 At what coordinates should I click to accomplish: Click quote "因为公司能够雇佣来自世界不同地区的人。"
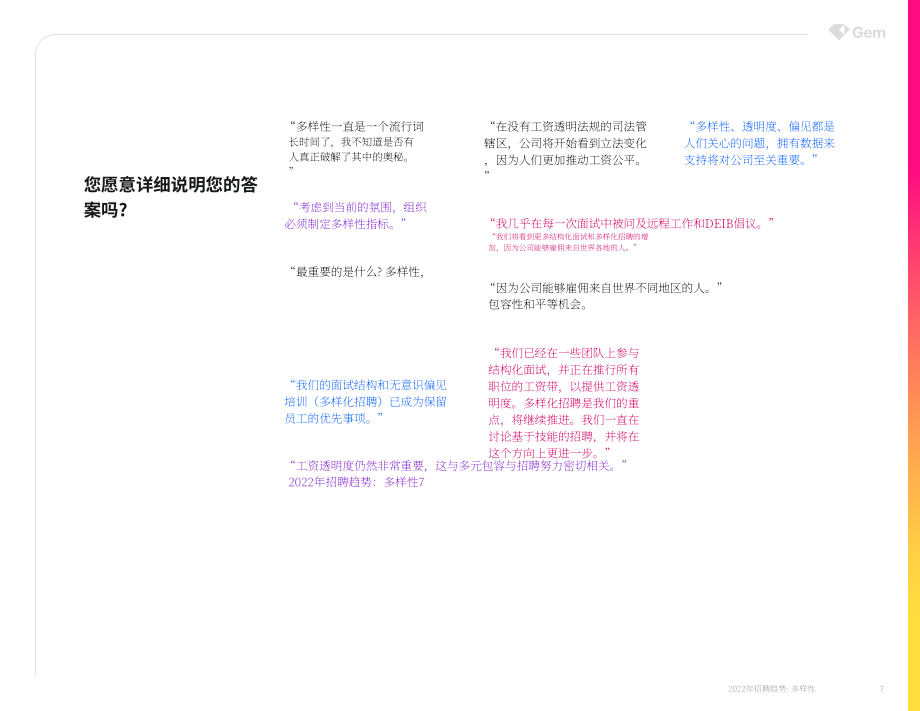coord(606,287)
